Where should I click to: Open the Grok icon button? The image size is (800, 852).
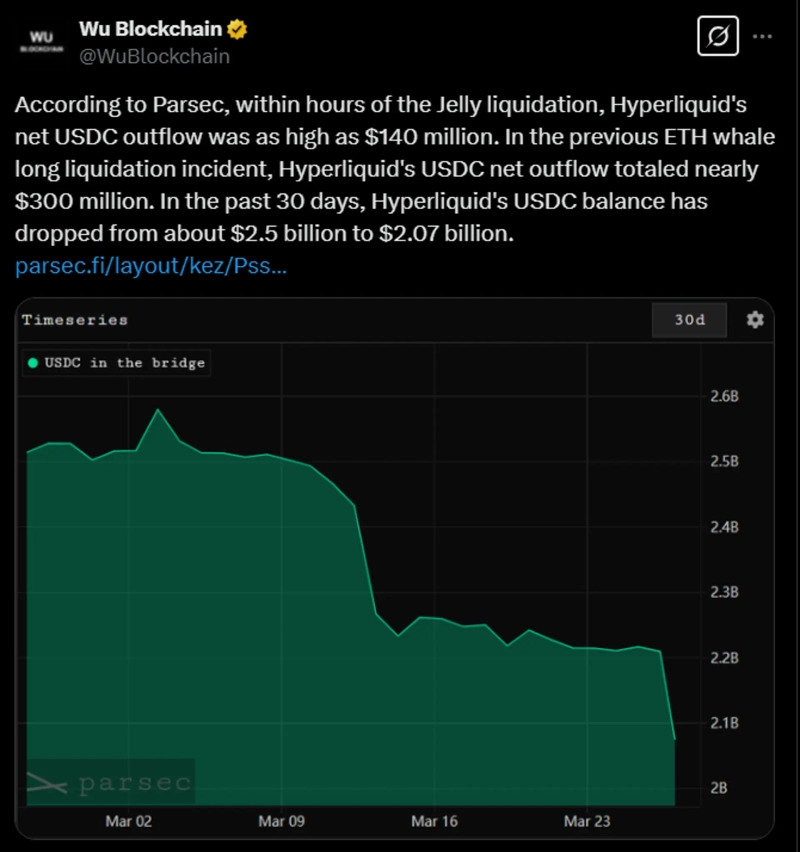[x=717, y=37]
